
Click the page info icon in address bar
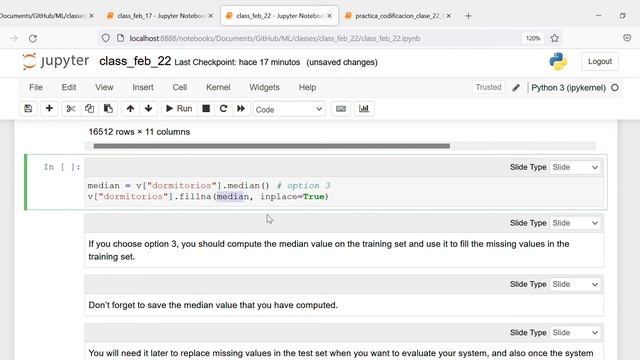(120, 38)
